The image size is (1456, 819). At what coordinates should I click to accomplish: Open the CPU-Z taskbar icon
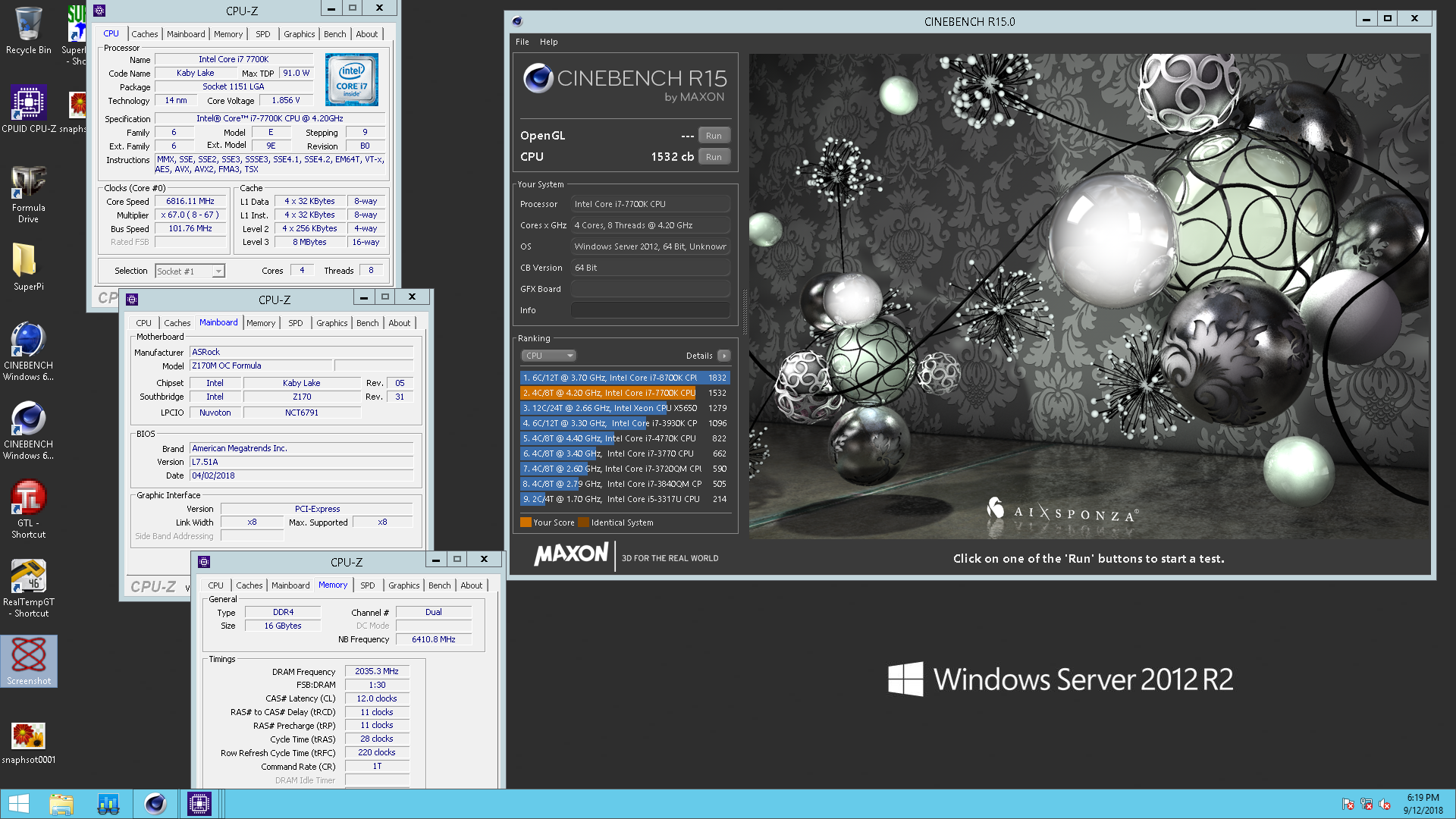pos(199,804)
